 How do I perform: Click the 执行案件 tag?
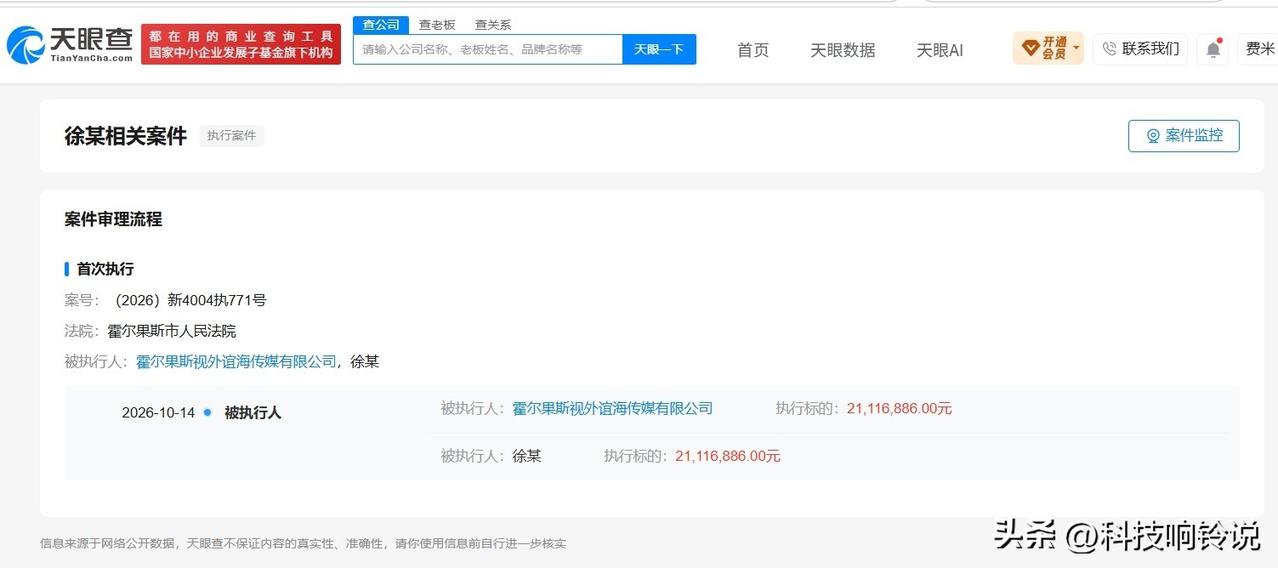tap(231, 136)
